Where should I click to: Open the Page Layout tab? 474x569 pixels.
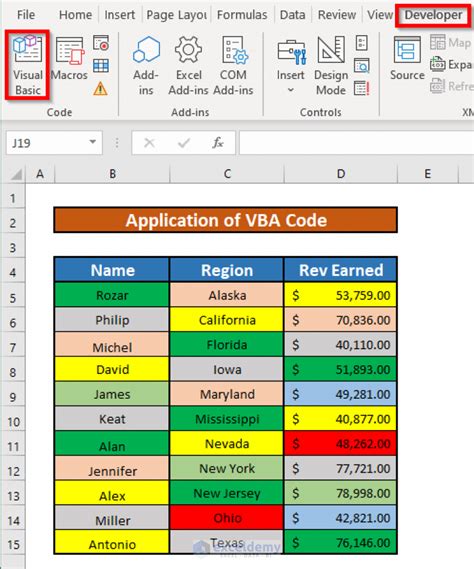pos(176,15)
